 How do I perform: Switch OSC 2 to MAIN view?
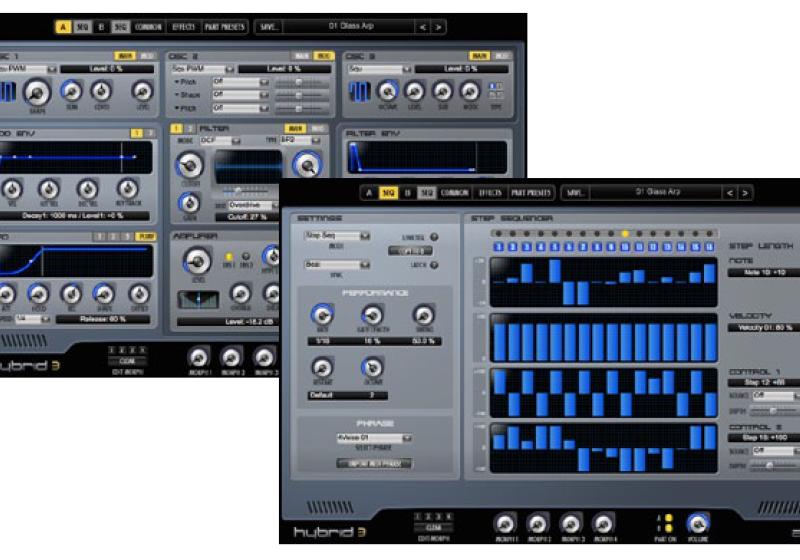point(302,56)
